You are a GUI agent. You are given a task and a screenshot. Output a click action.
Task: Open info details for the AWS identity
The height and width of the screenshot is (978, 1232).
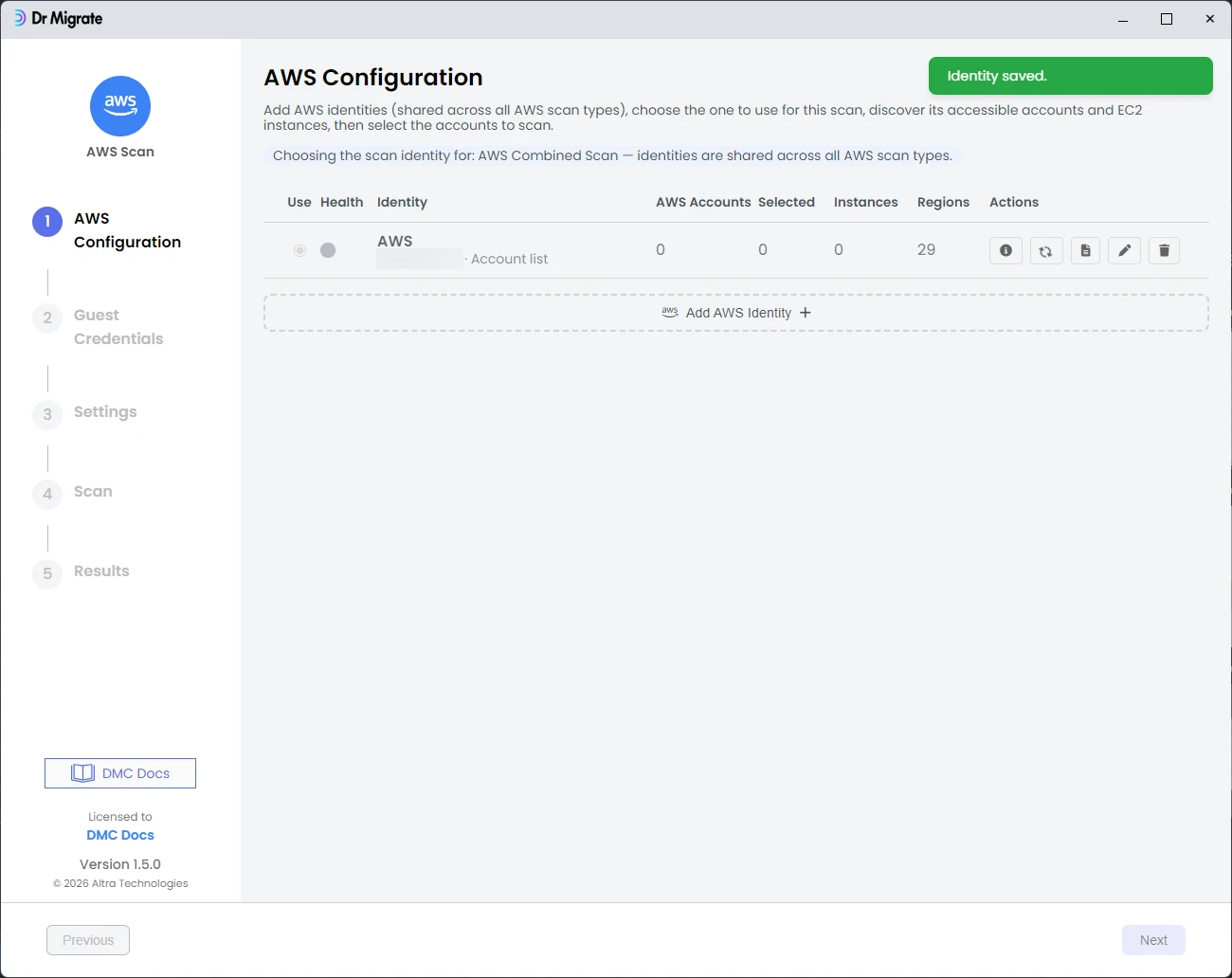1006,250
